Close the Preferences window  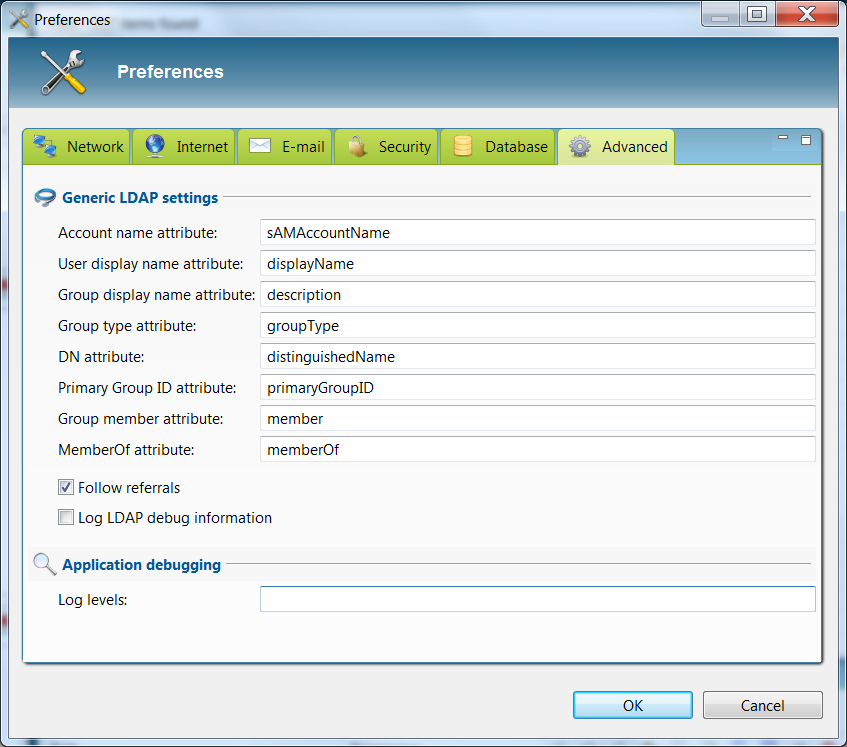pos(806,14)
